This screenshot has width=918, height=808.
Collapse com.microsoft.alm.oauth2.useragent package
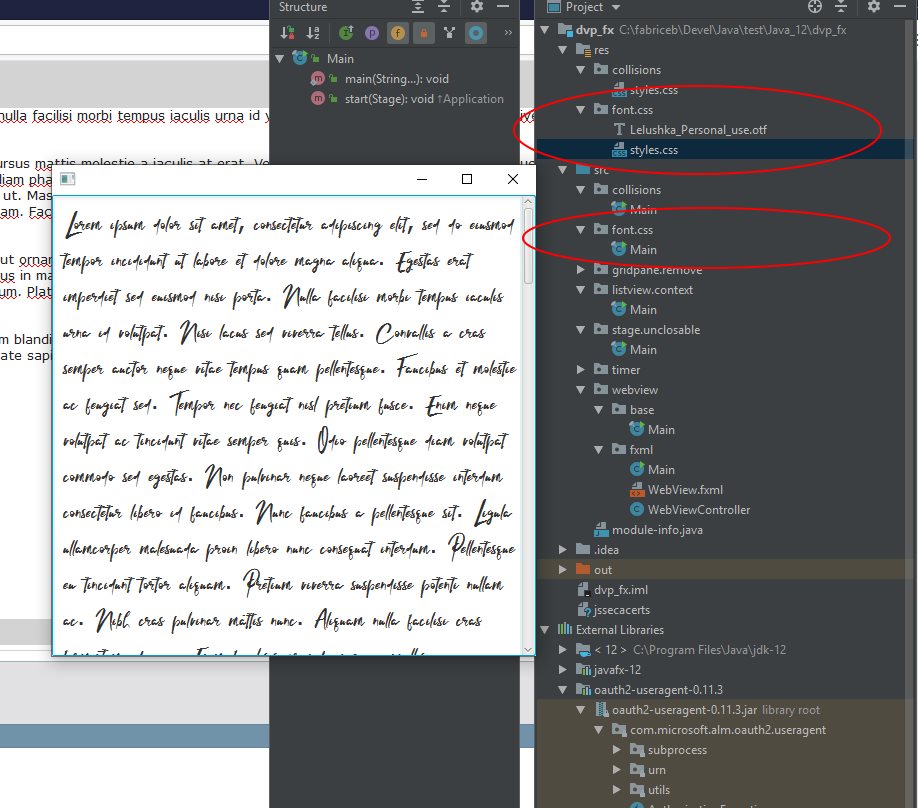pos(598,730)
